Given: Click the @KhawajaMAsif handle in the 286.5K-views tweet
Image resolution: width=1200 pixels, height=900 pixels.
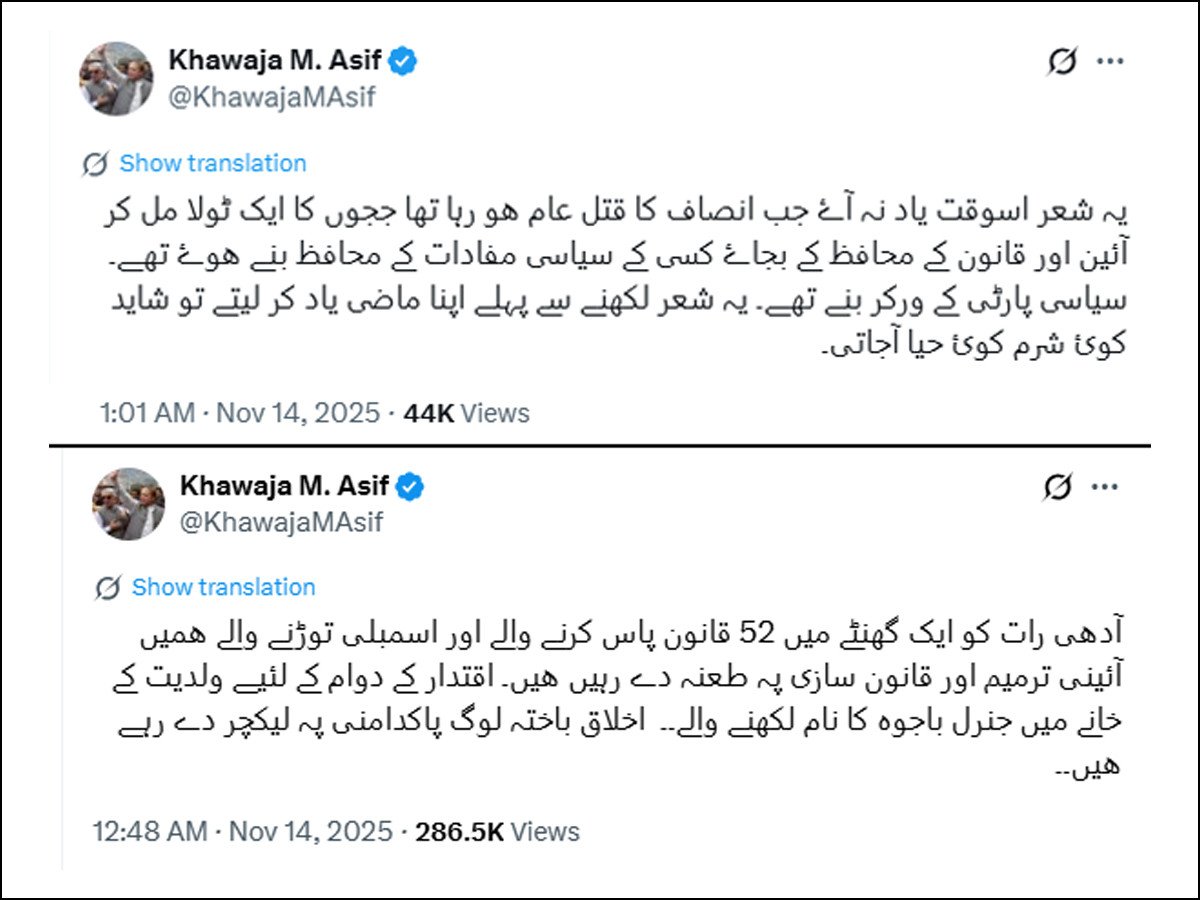Looking at the screenshot, I should 281,522.
